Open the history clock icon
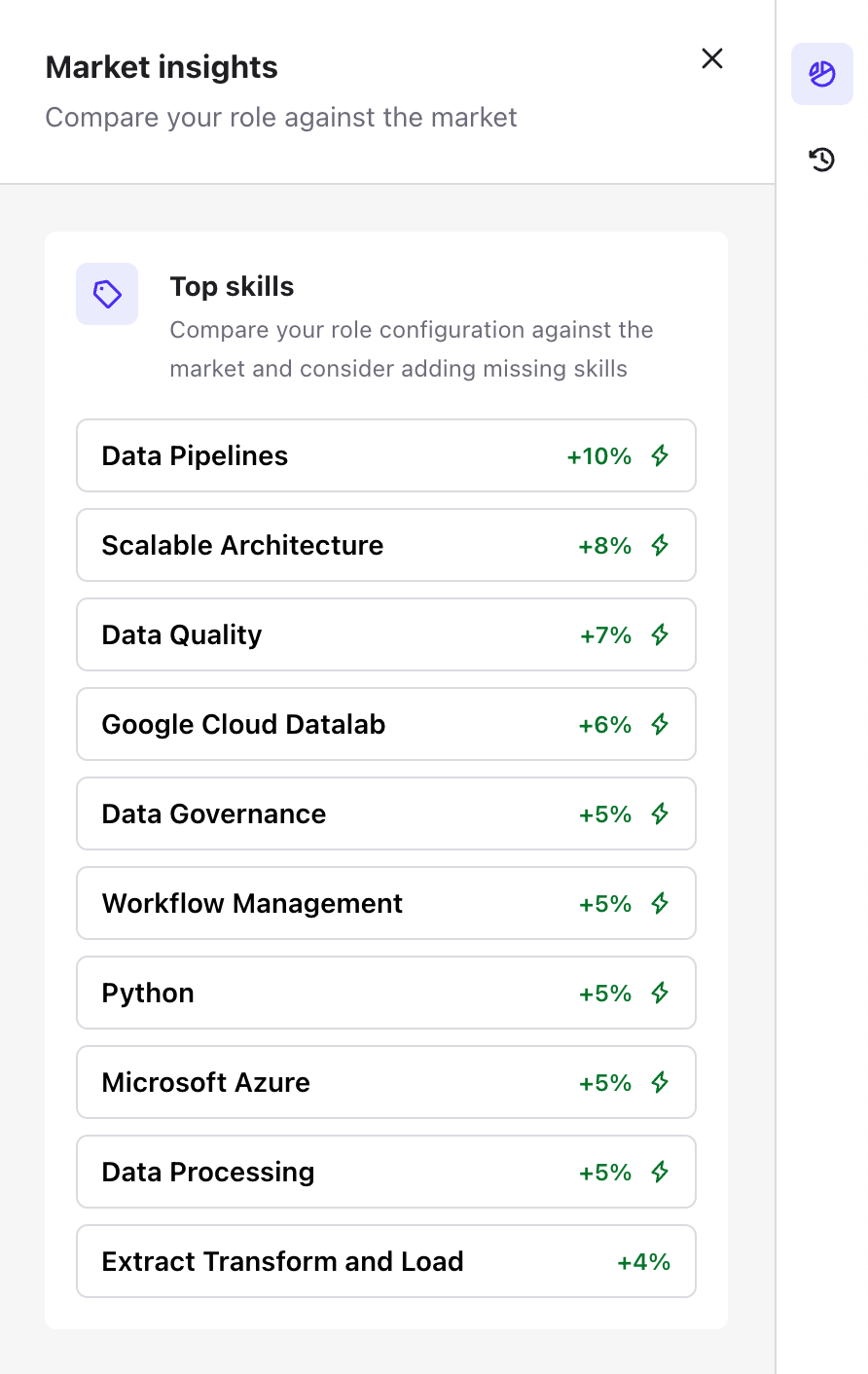Image resolution: width=868 pixels, height=1374 pixels. pos(822,160)
